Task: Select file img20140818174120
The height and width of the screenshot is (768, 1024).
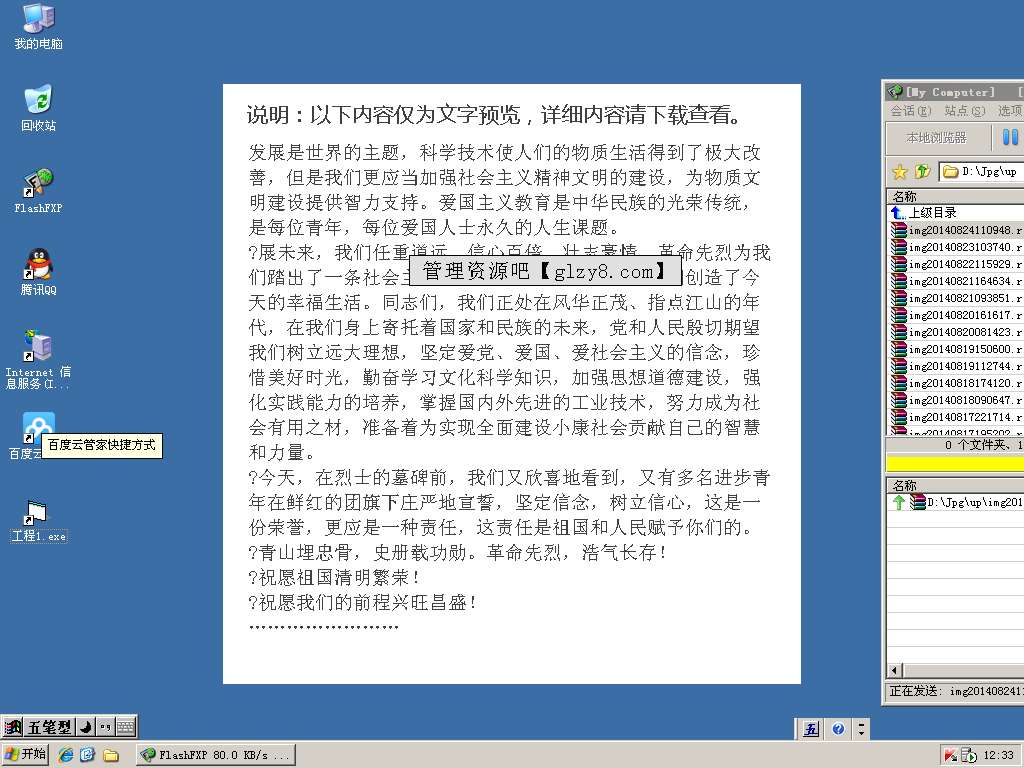Action: pos(956,383)
